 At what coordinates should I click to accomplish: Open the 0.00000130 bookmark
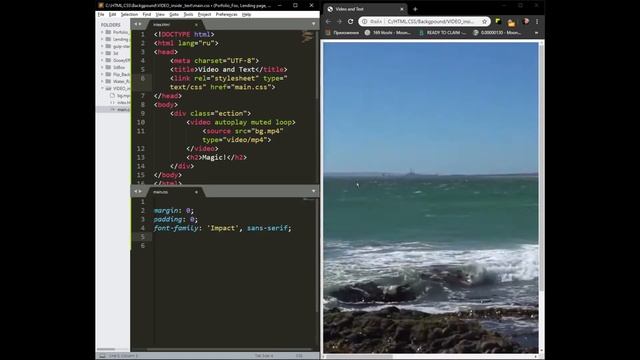coord(497,33)
